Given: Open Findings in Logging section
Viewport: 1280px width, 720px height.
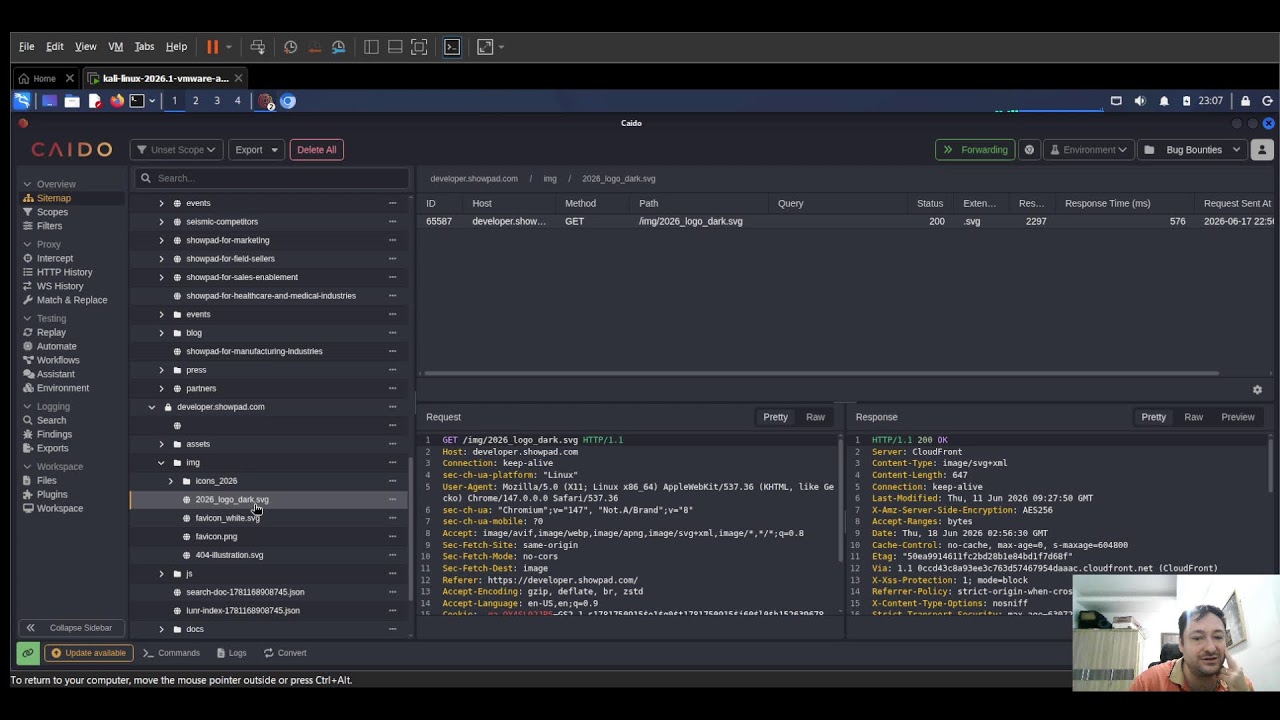Looking at the screenshot, I should coord(54,434).
